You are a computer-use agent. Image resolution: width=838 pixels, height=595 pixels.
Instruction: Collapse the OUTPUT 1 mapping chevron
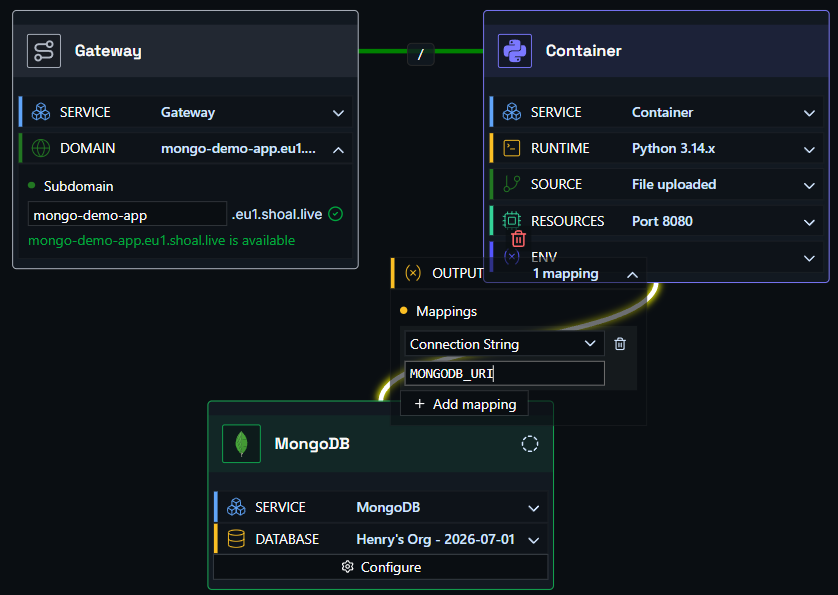(632, 275)
